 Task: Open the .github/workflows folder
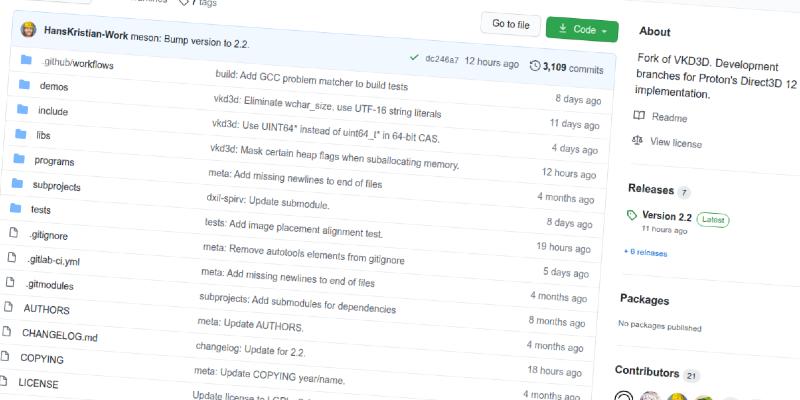point(77,62)
